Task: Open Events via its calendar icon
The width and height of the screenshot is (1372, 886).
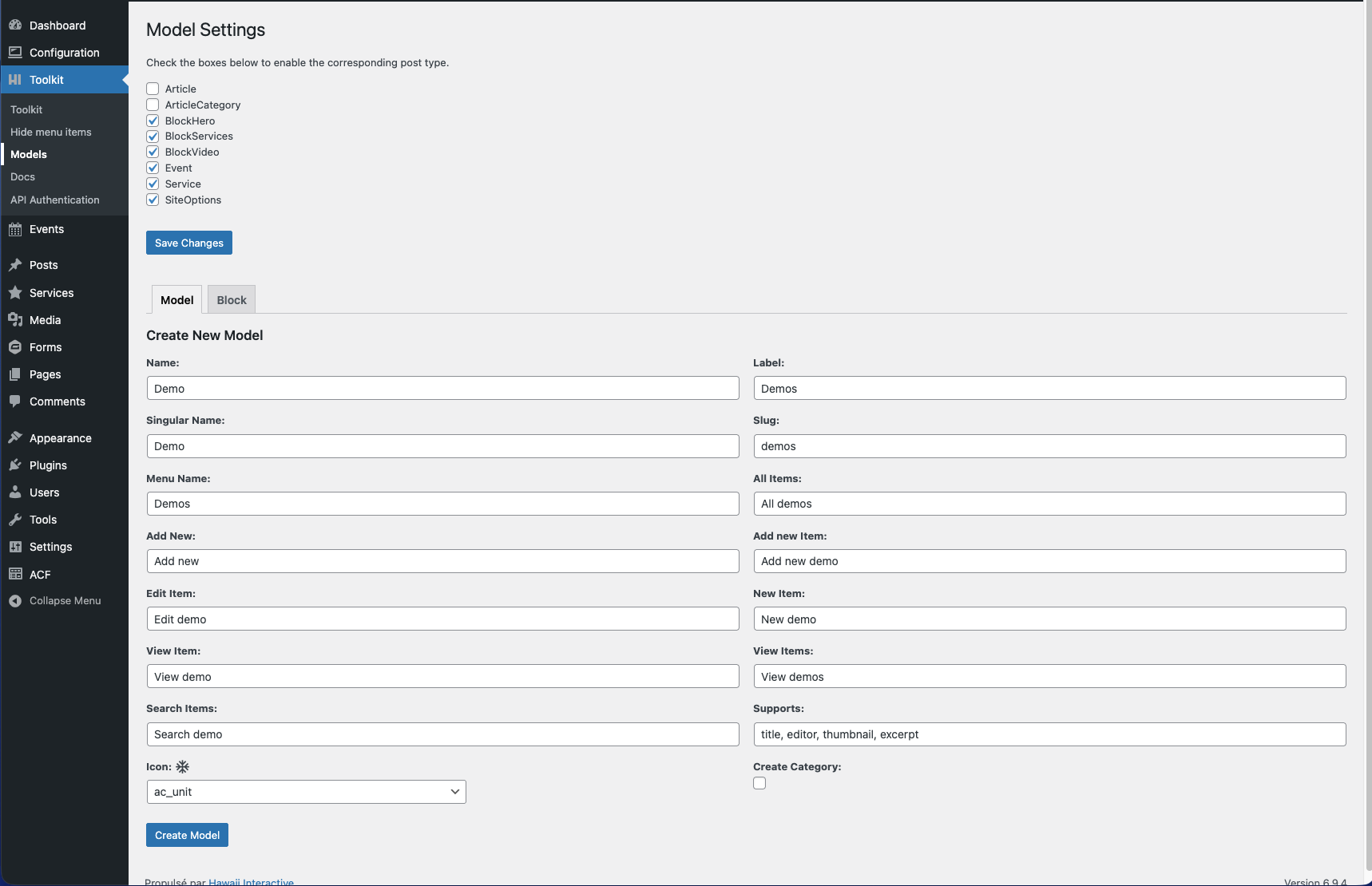Action: 15,229
